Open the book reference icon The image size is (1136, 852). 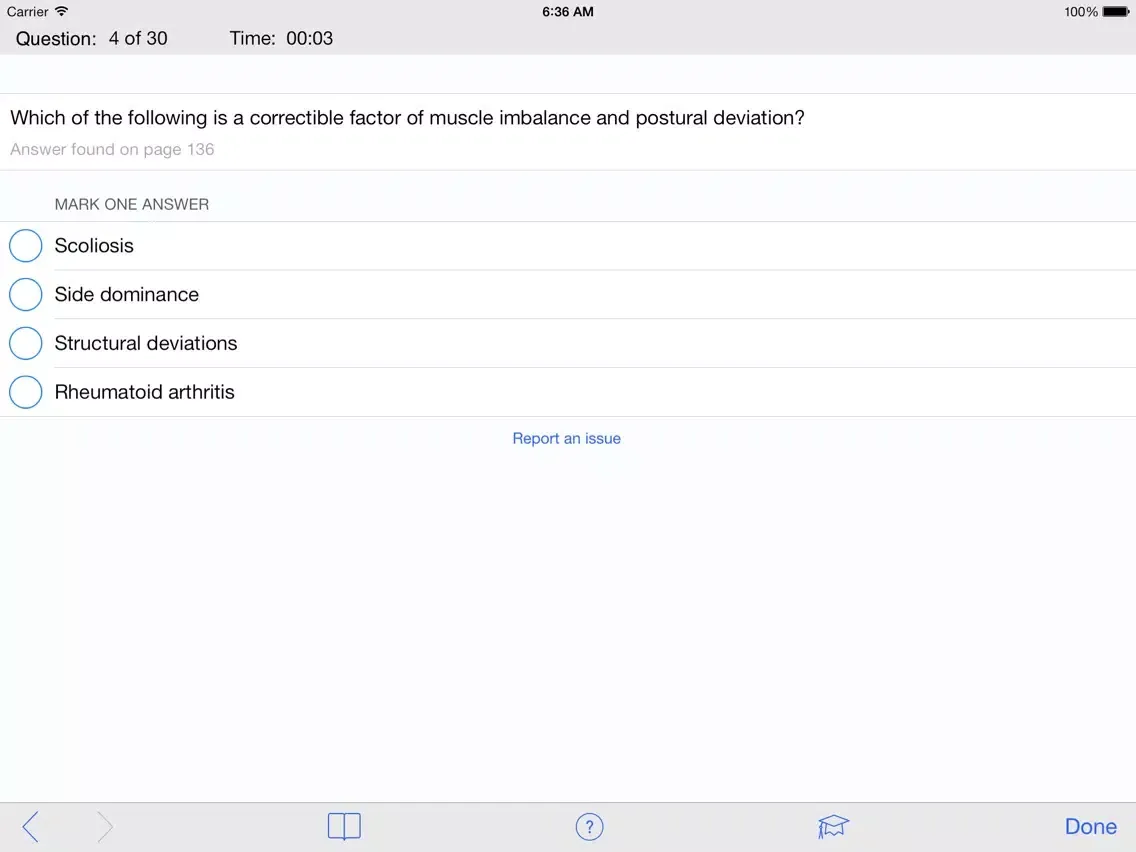point(344,826)
